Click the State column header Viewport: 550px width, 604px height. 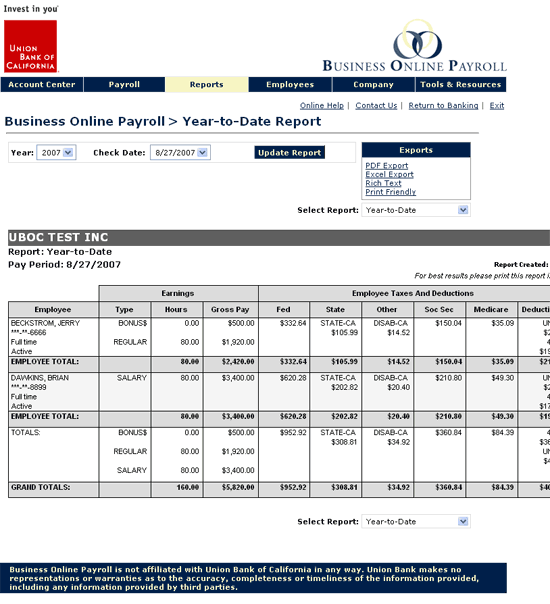click(335, 309)
